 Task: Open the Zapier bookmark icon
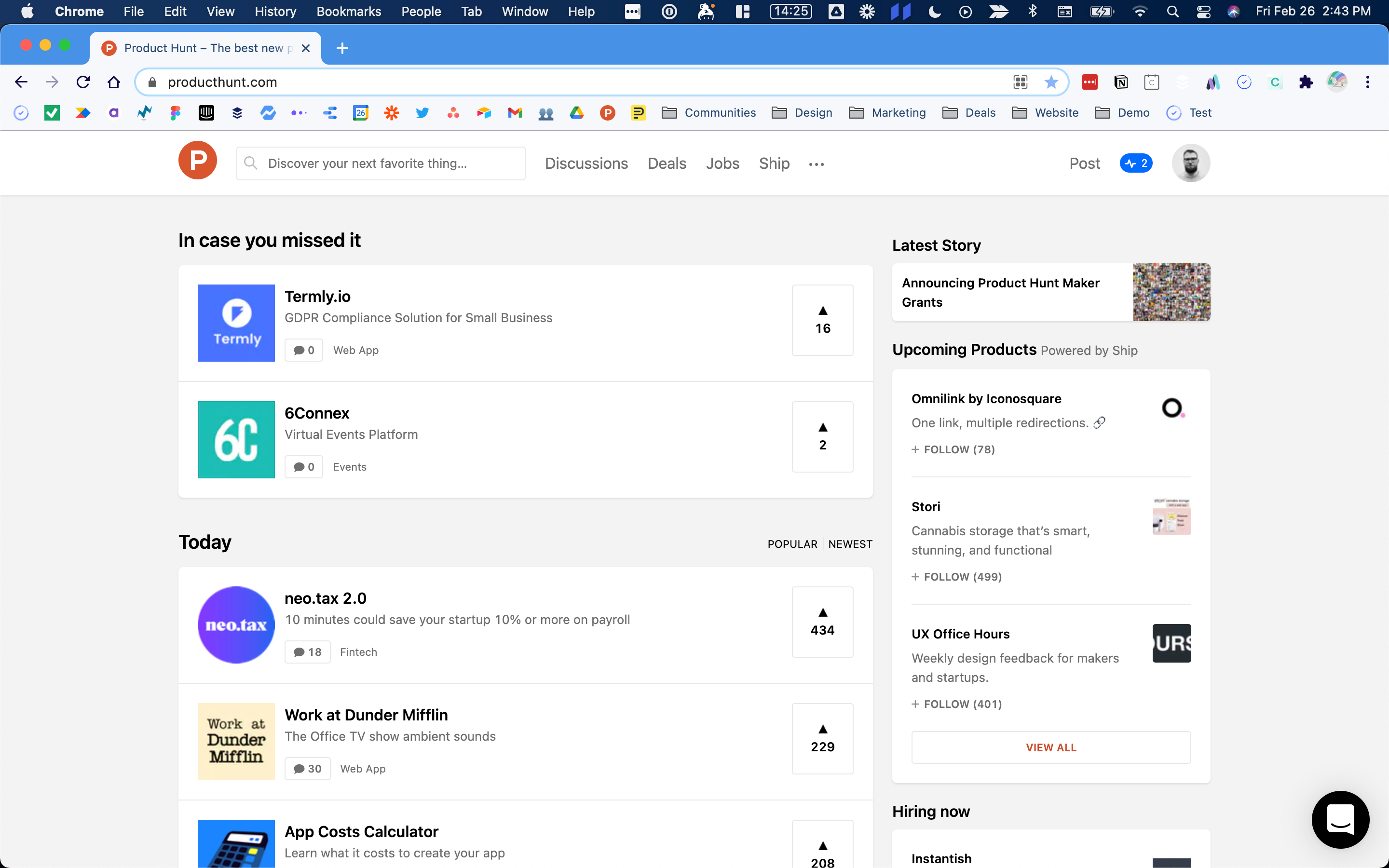click(392, 112)
